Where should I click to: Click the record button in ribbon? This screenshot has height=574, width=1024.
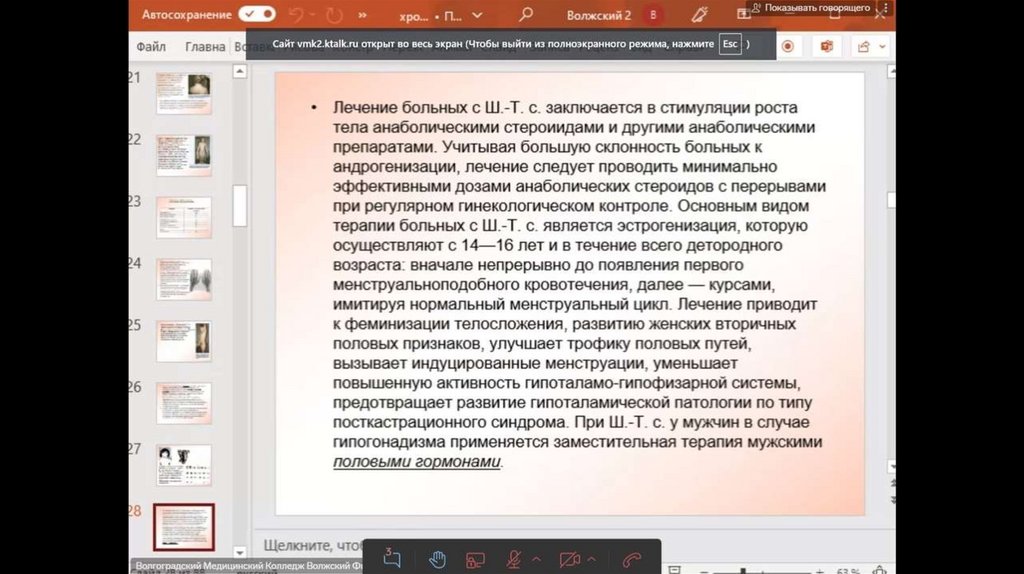pyautogui.click(x=788, y=47)
